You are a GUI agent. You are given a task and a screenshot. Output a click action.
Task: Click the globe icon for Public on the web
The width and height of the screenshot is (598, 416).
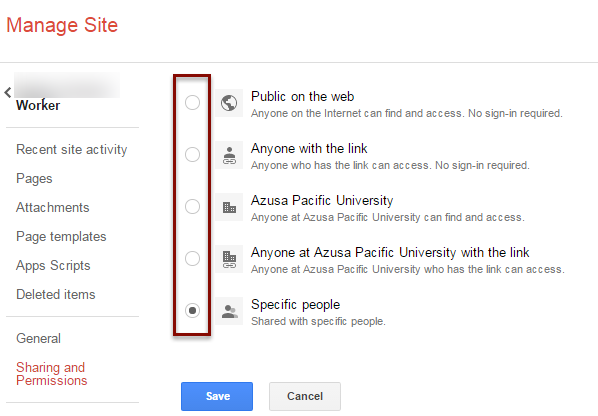click(229, 103)
